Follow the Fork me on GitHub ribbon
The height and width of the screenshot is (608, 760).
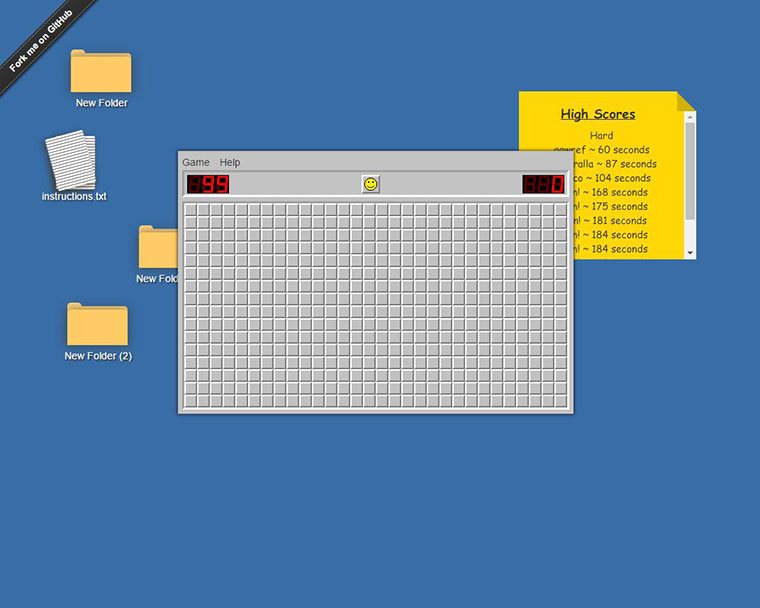(42, 40)
